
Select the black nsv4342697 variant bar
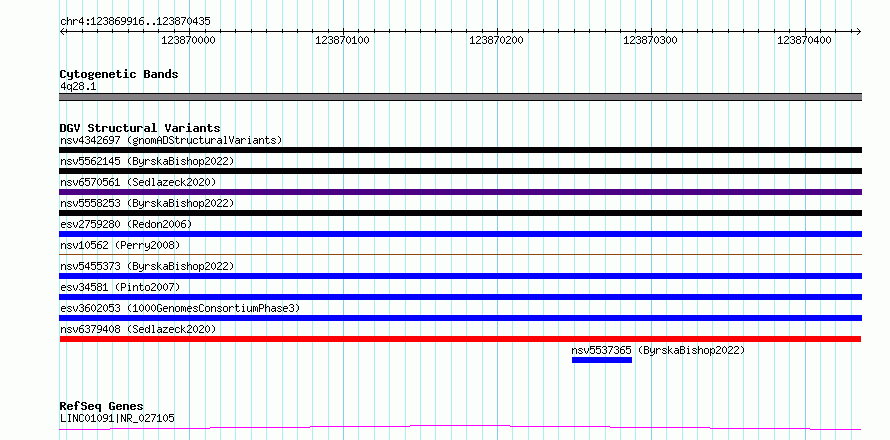click(x=460, y=150)
